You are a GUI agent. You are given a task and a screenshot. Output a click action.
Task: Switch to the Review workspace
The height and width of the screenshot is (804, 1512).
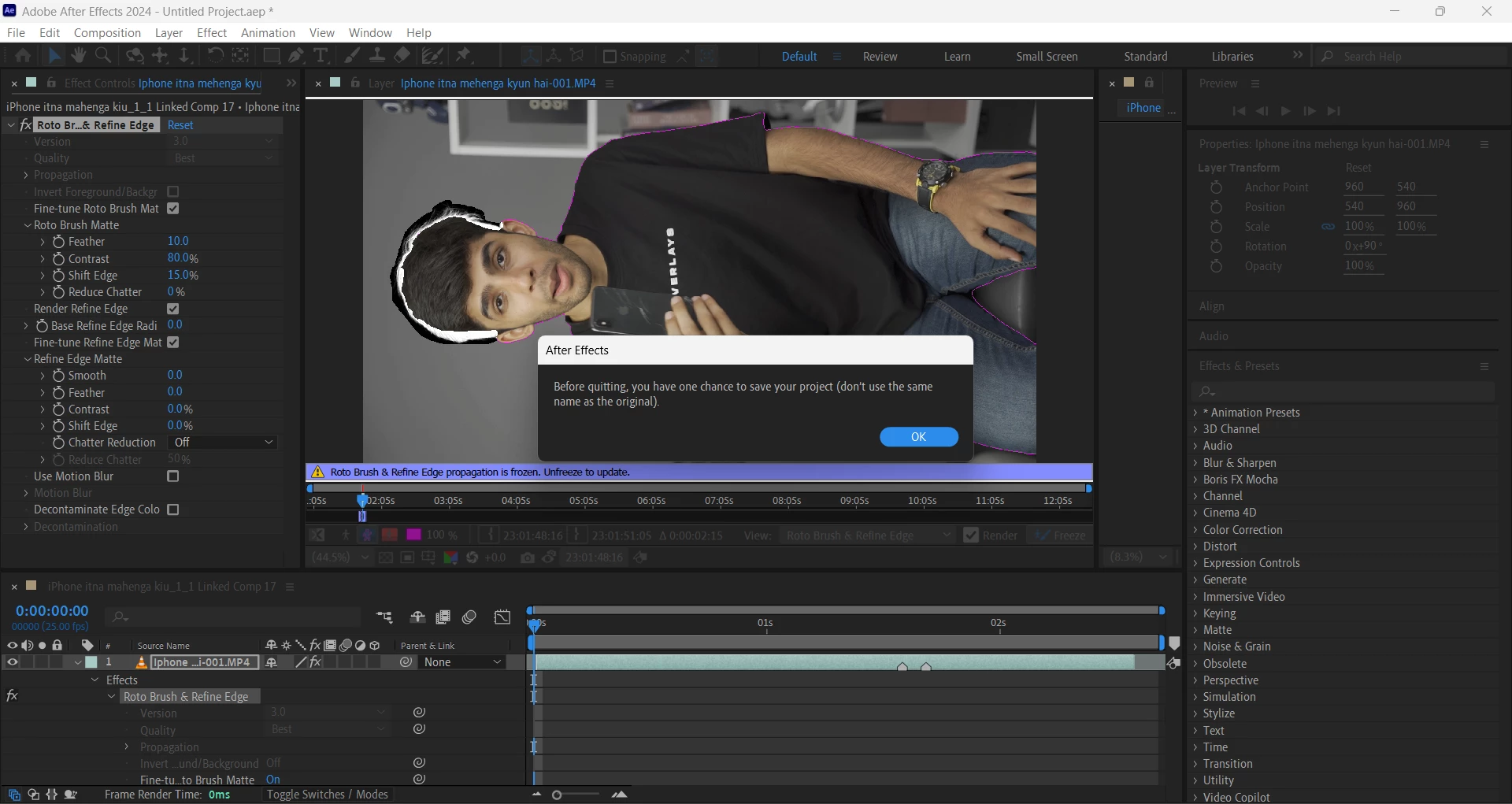pos(880,57)
